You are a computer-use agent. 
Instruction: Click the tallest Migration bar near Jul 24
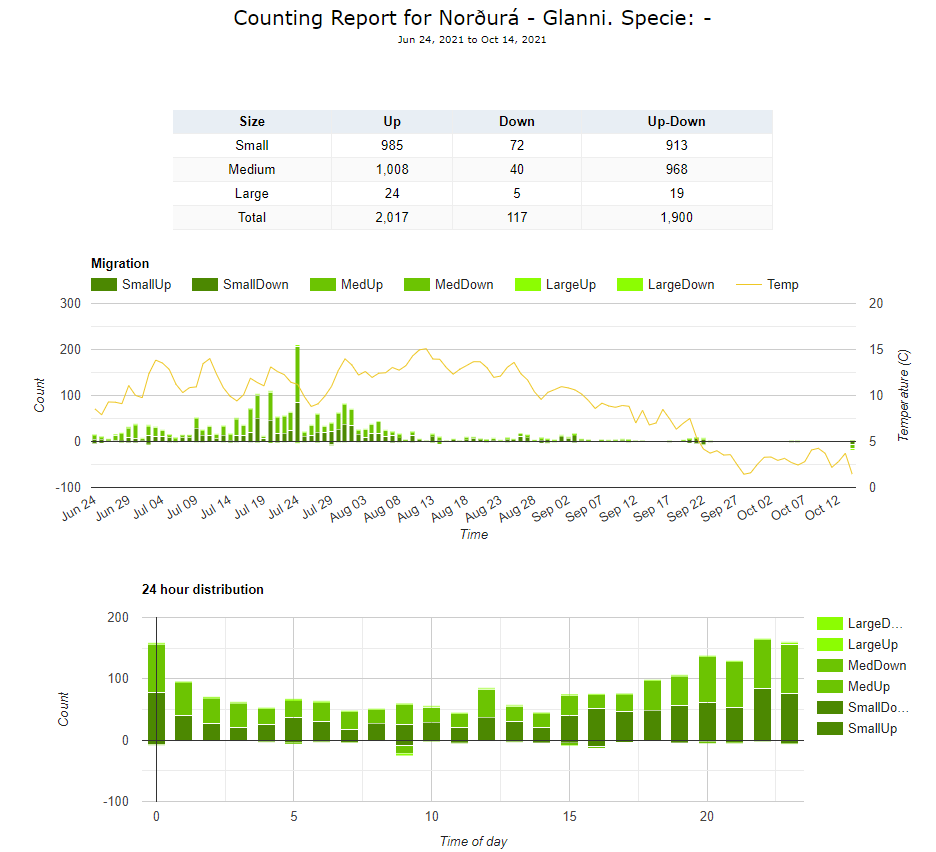pos(297,393)
